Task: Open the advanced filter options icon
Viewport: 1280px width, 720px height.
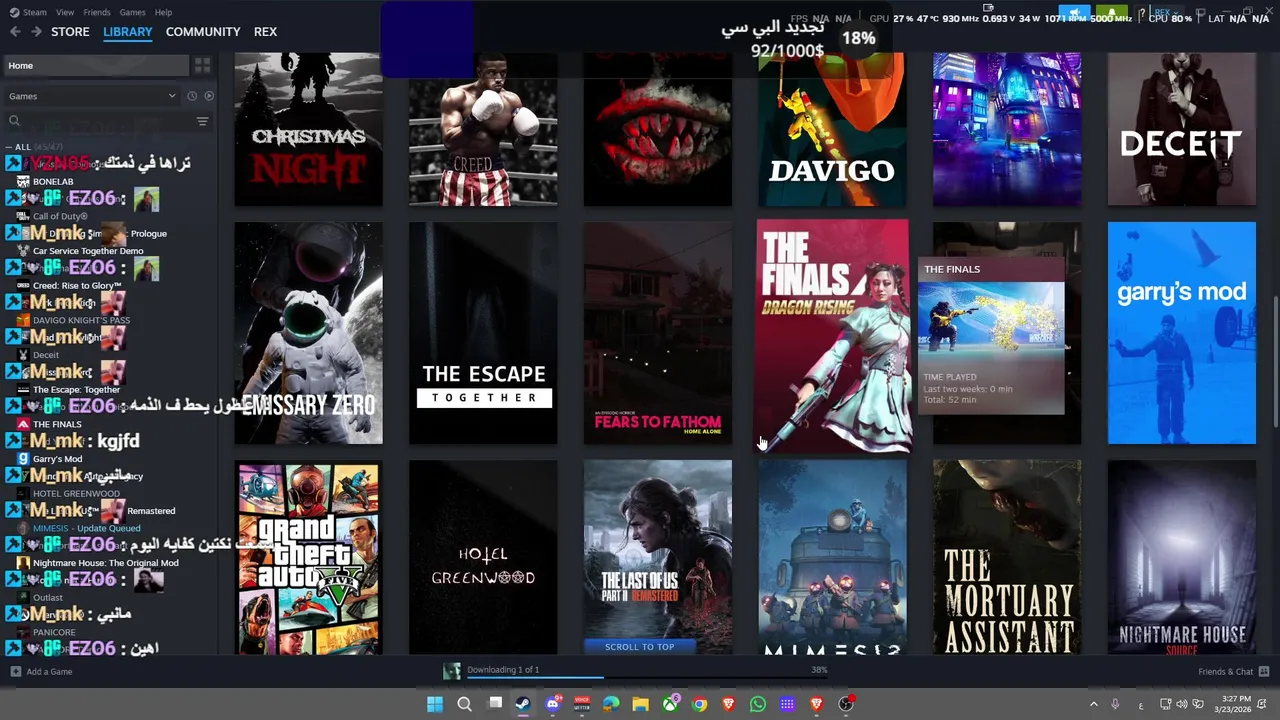Action: point(202,121)
